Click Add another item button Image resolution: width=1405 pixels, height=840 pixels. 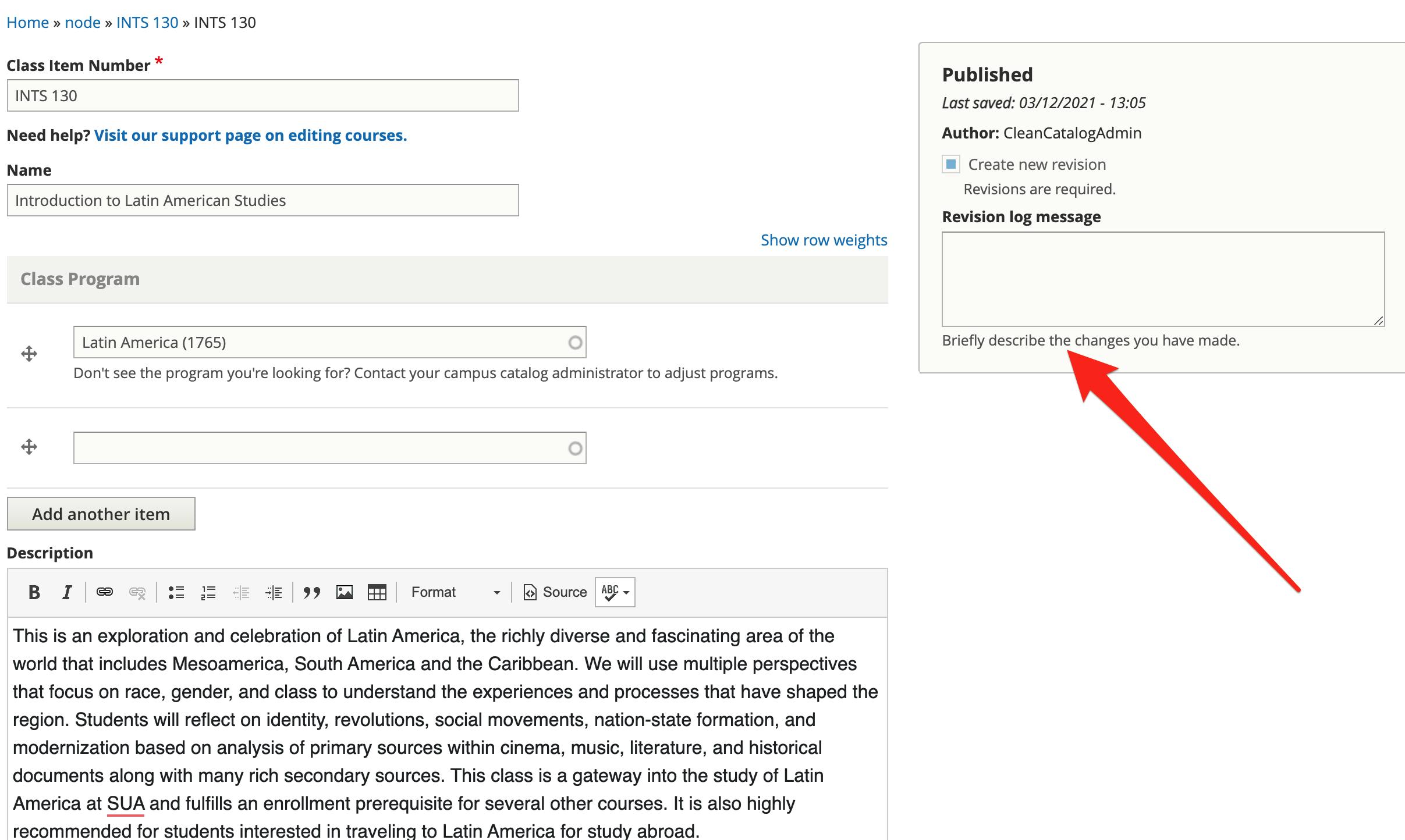tap(101, 514)
